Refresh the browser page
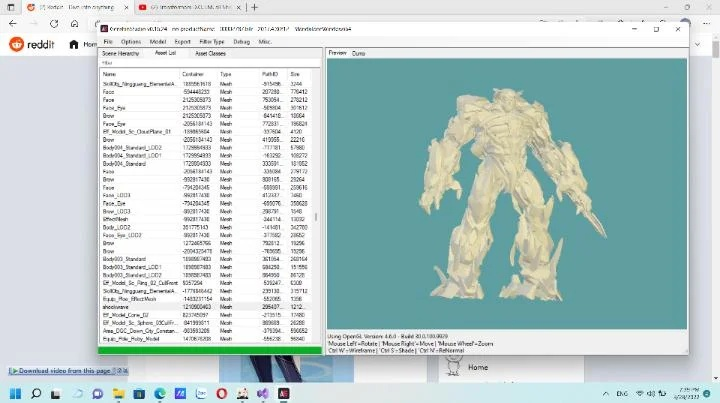 [x=54, y=23]
